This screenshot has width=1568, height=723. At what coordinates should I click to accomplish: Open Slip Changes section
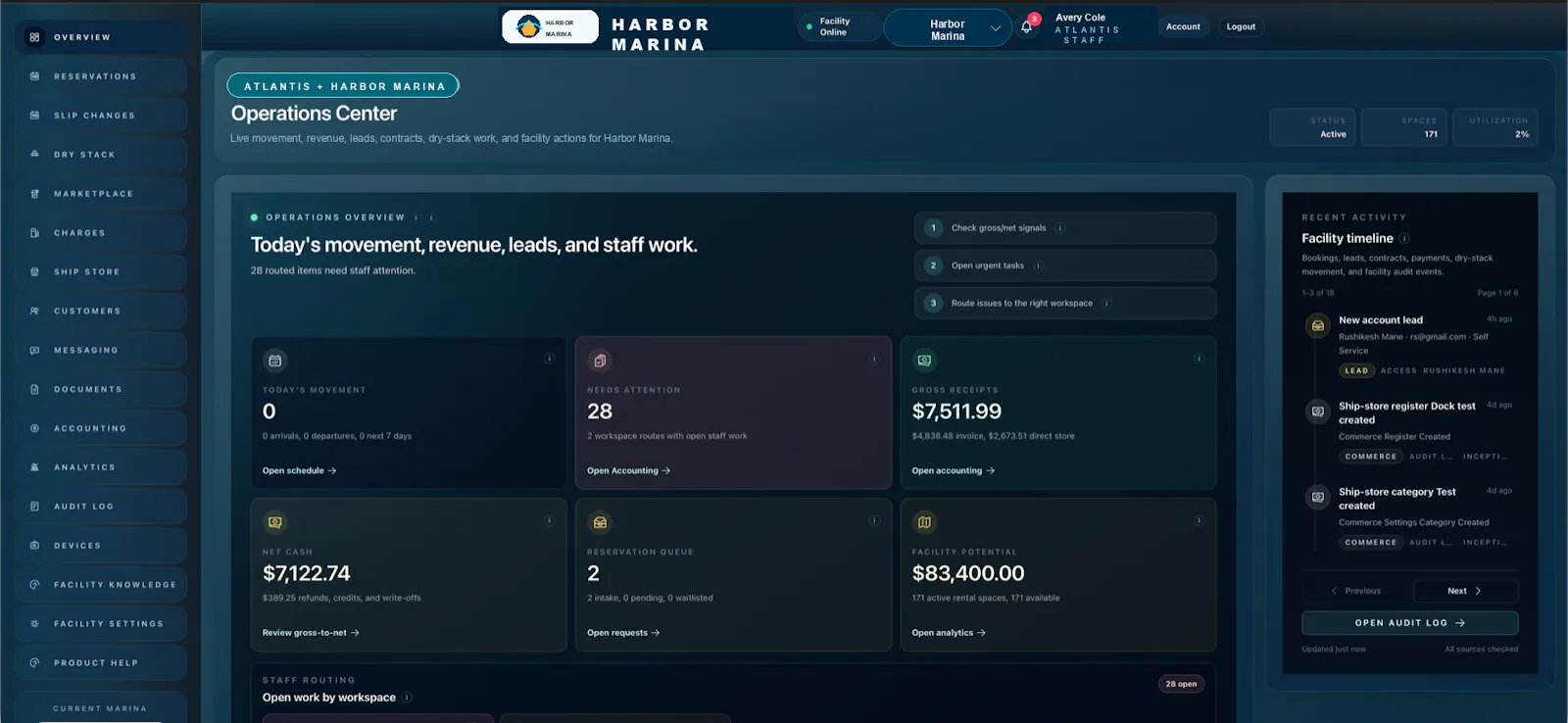(100, 116)
